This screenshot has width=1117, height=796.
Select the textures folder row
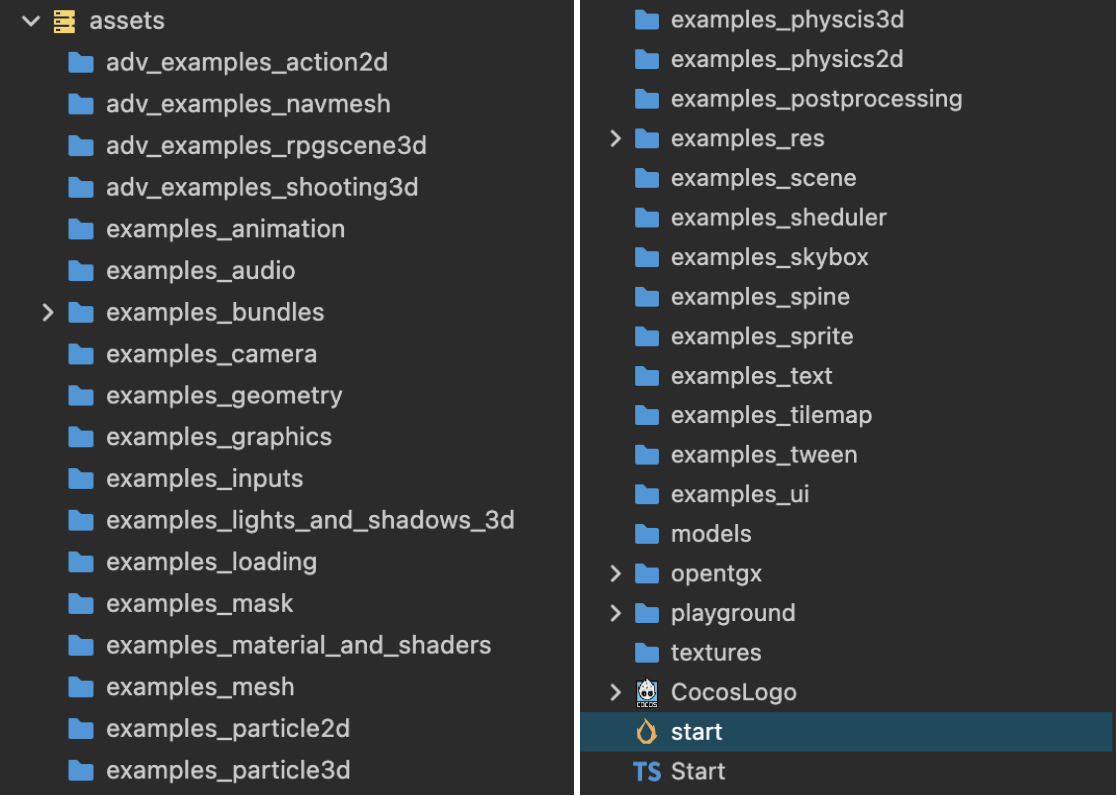click(x=848, y=653)
